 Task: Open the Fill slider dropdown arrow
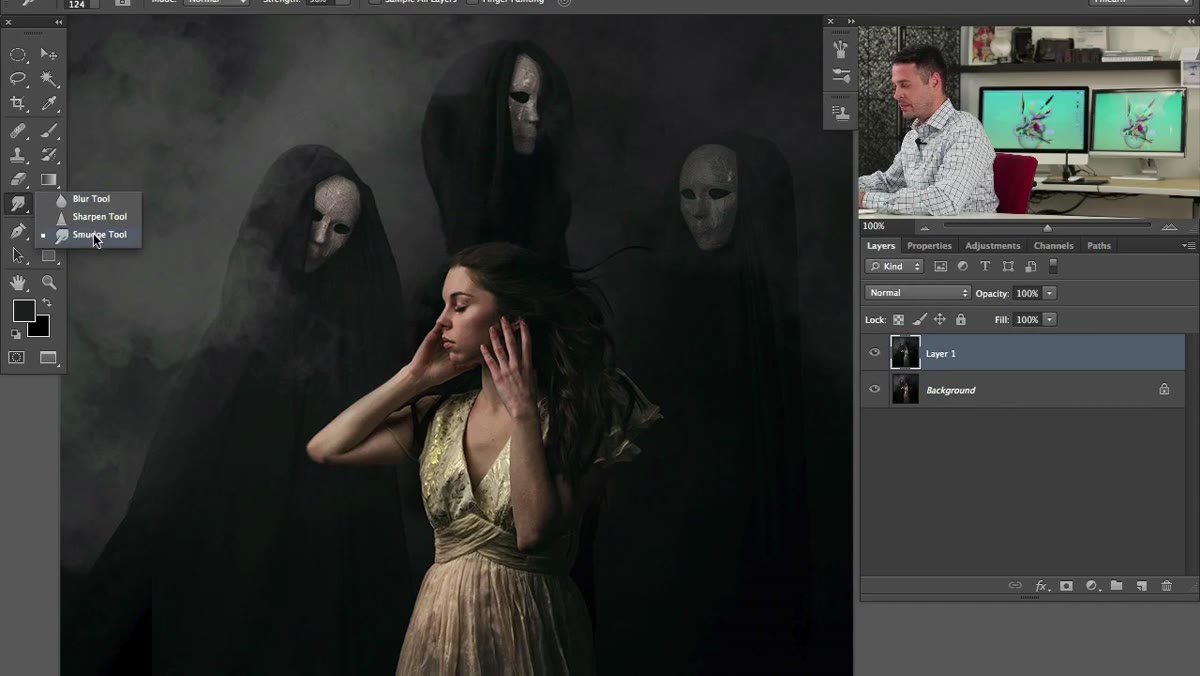coord(1049,320)
